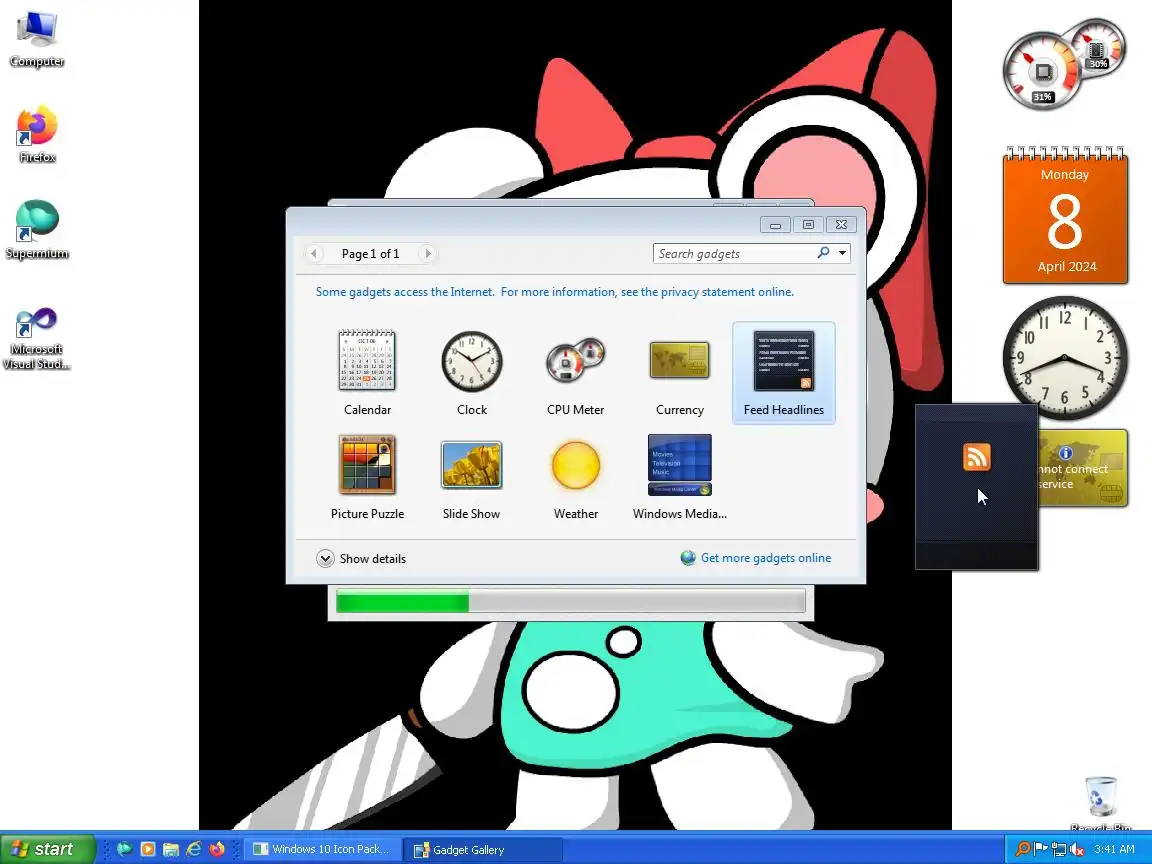Go to the previous gadget page

(314, 253)
